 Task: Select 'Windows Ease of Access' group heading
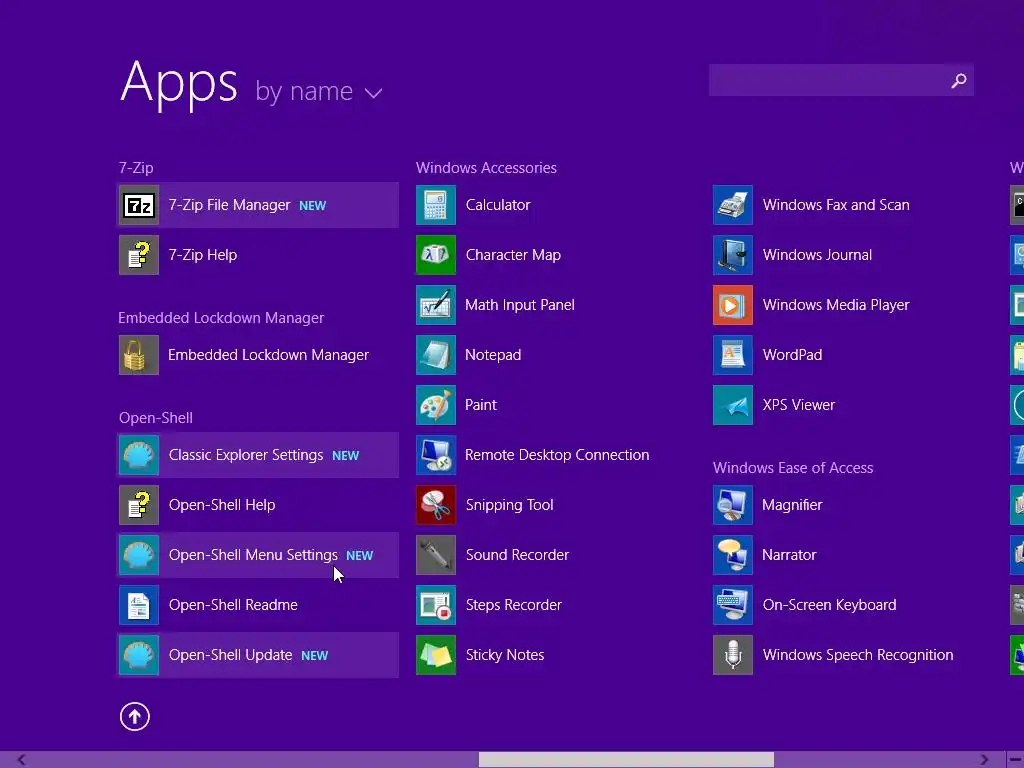pos(793,468)
